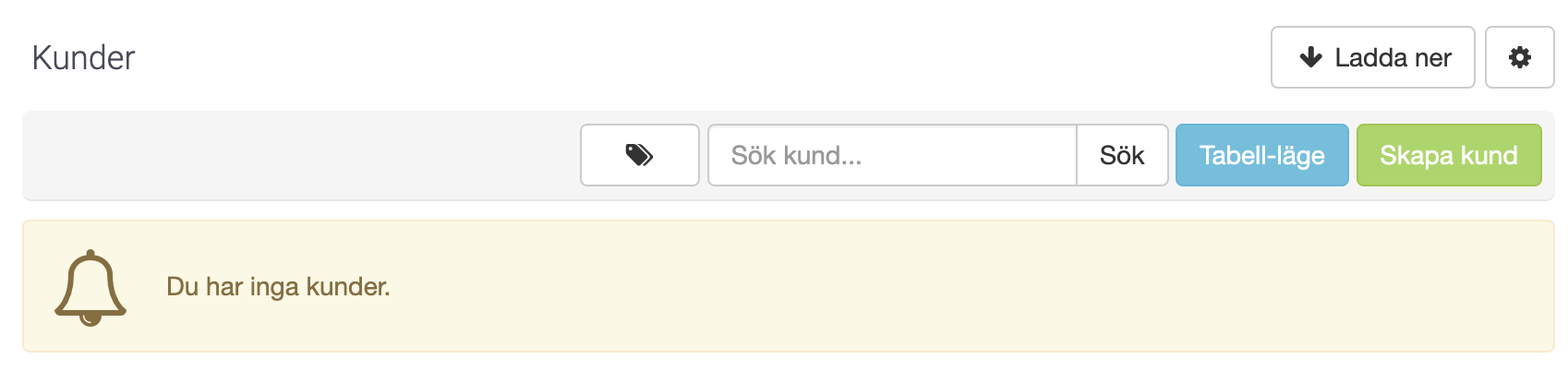
Task: Click the arrow inside the Ladda ner button
Action: (1310, 57)
